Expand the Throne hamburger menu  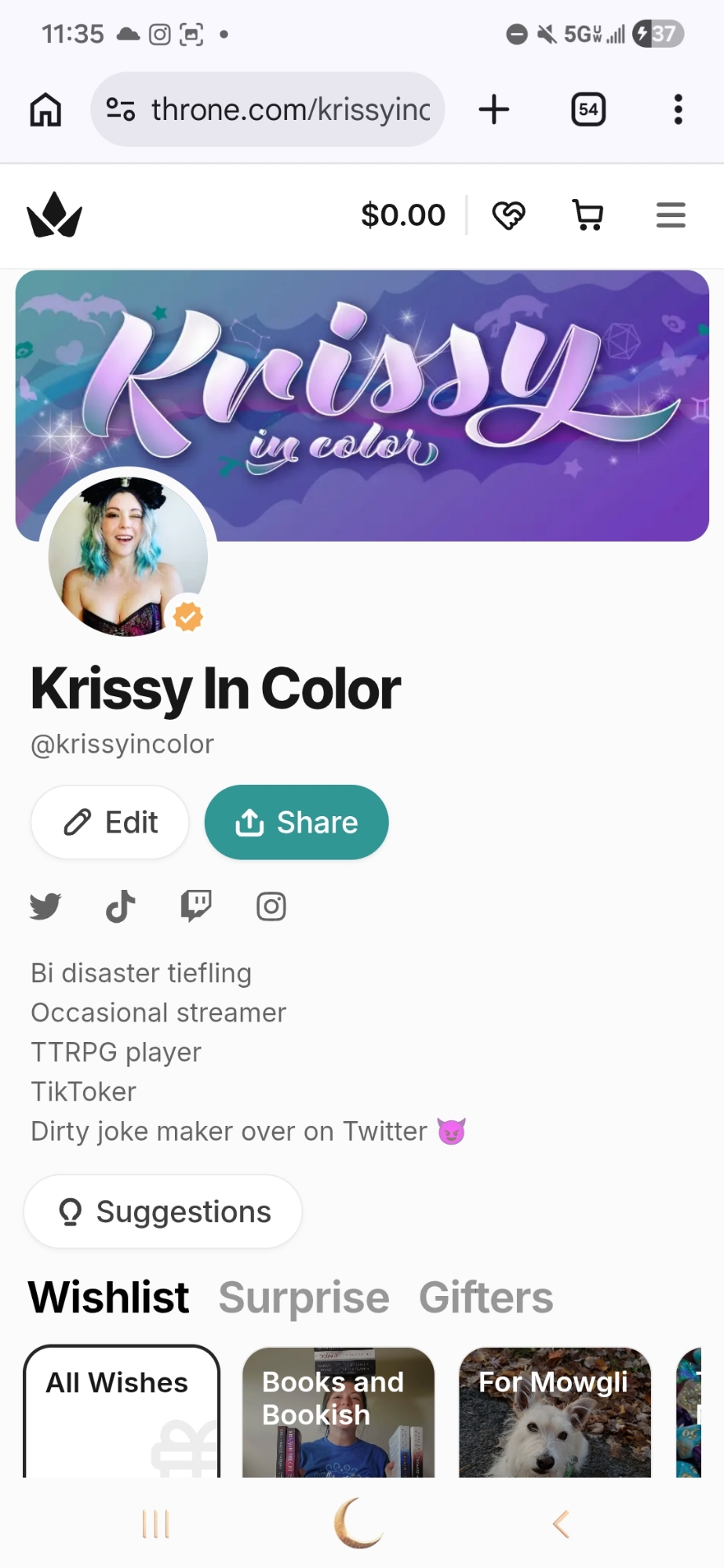coord(671,215)
